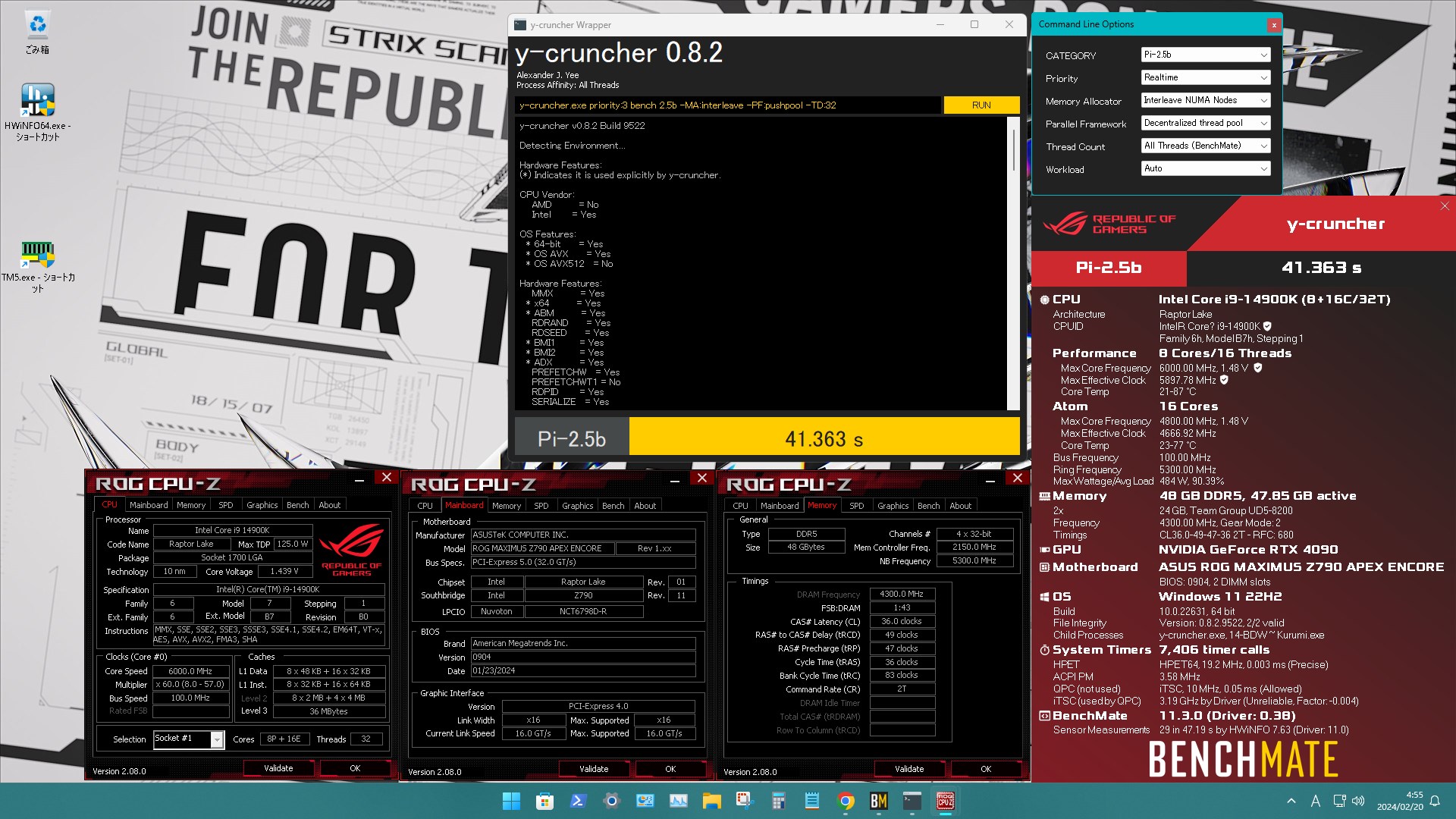Open the Calculator taskbar icon

778,801
